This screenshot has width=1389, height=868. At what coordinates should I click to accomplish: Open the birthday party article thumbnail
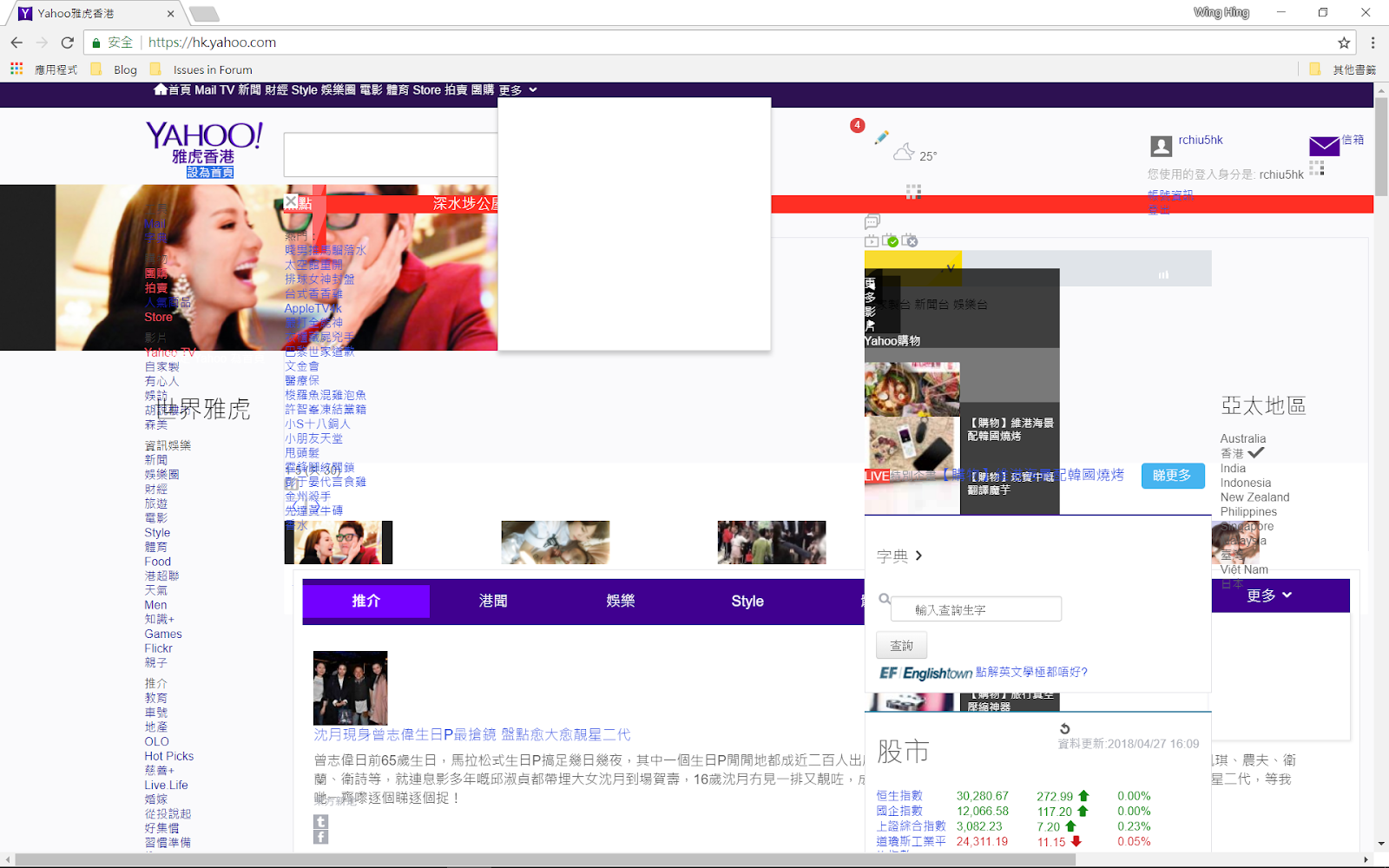(351, 688)
